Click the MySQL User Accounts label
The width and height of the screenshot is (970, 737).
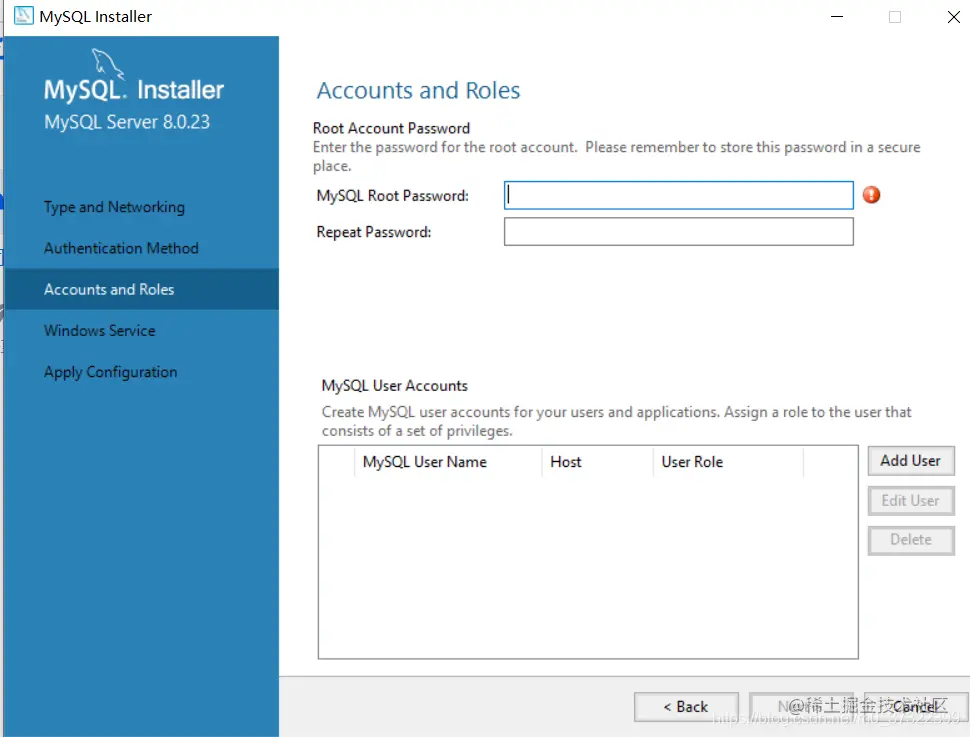tap(394, 386)
